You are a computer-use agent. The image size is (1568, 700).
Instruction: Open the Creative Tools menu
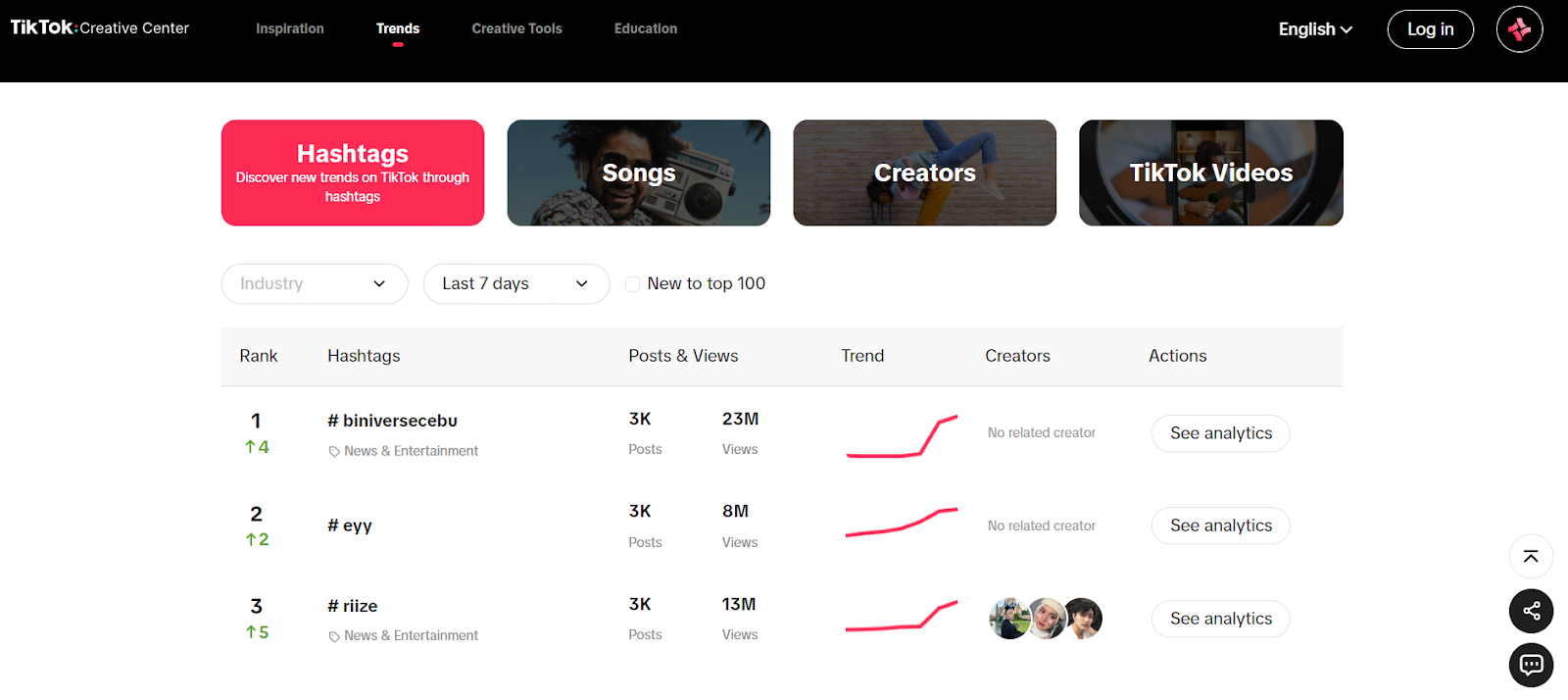516,28
